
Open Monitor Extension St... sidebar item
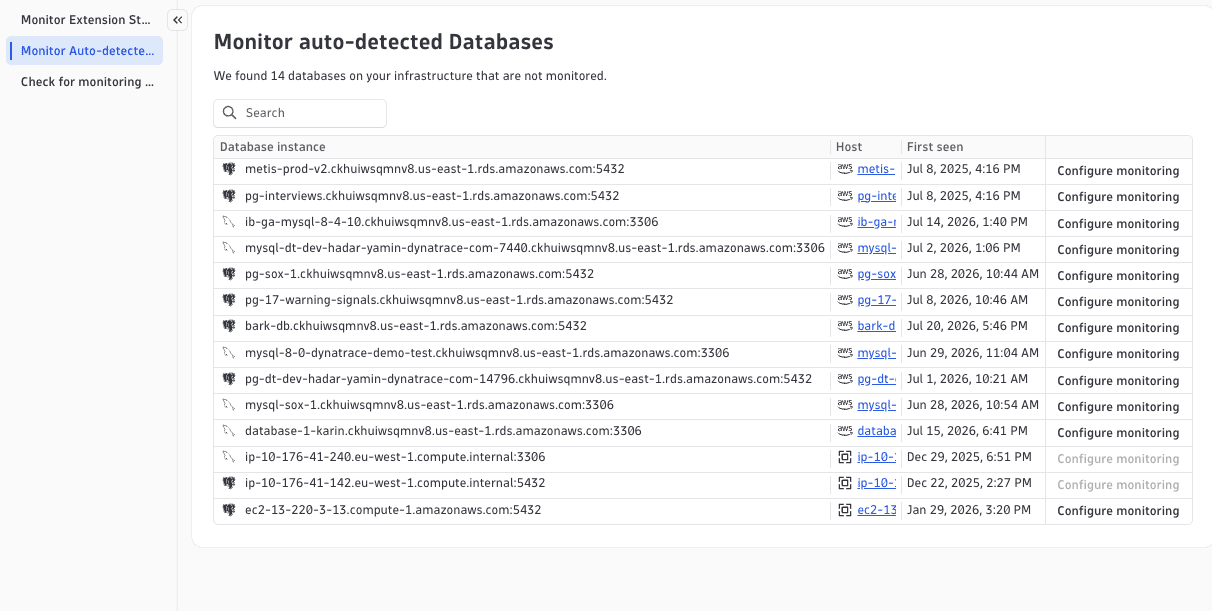click(x=85, y=20)
